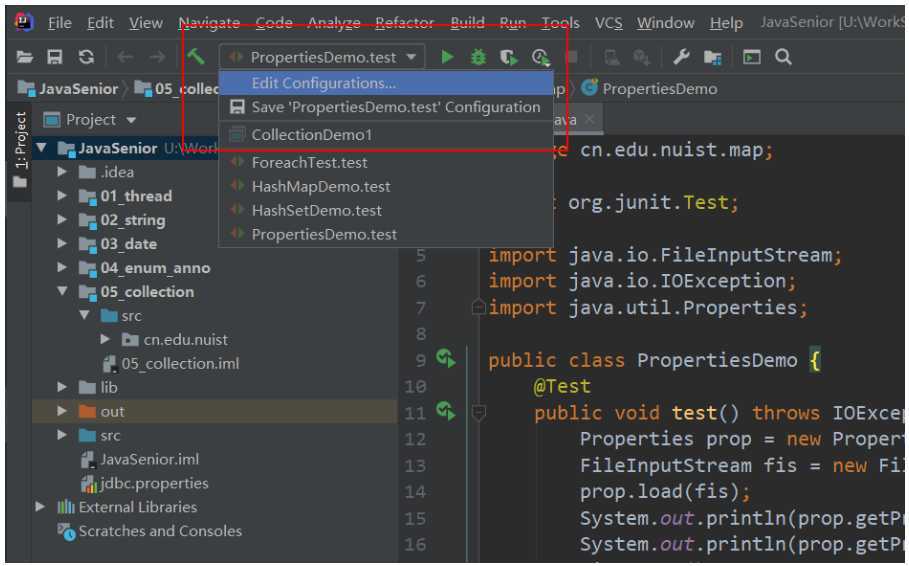Select ForeachTest.test configuration
Image resolution: width=909 pixels, height=566 pixels.
(x=386, y=162)
